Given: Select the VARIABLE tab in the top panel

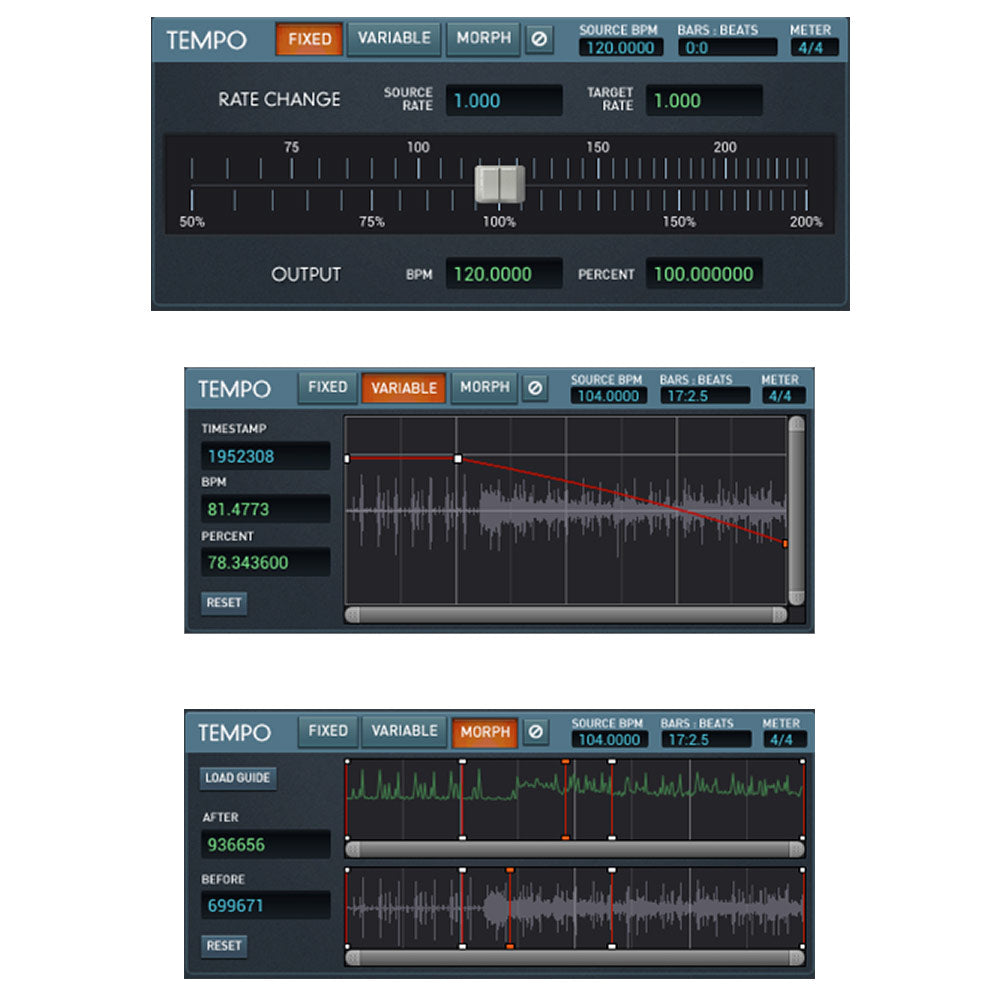Looking at the screenshot, I should pos(394,39).
